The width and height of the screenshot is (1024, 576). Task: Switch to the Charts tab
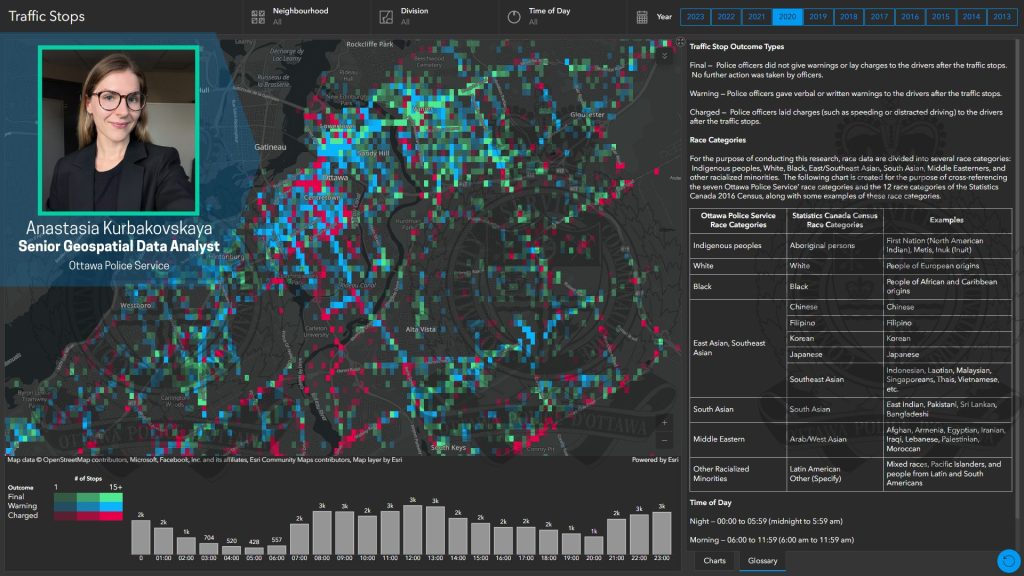point(714,561)
